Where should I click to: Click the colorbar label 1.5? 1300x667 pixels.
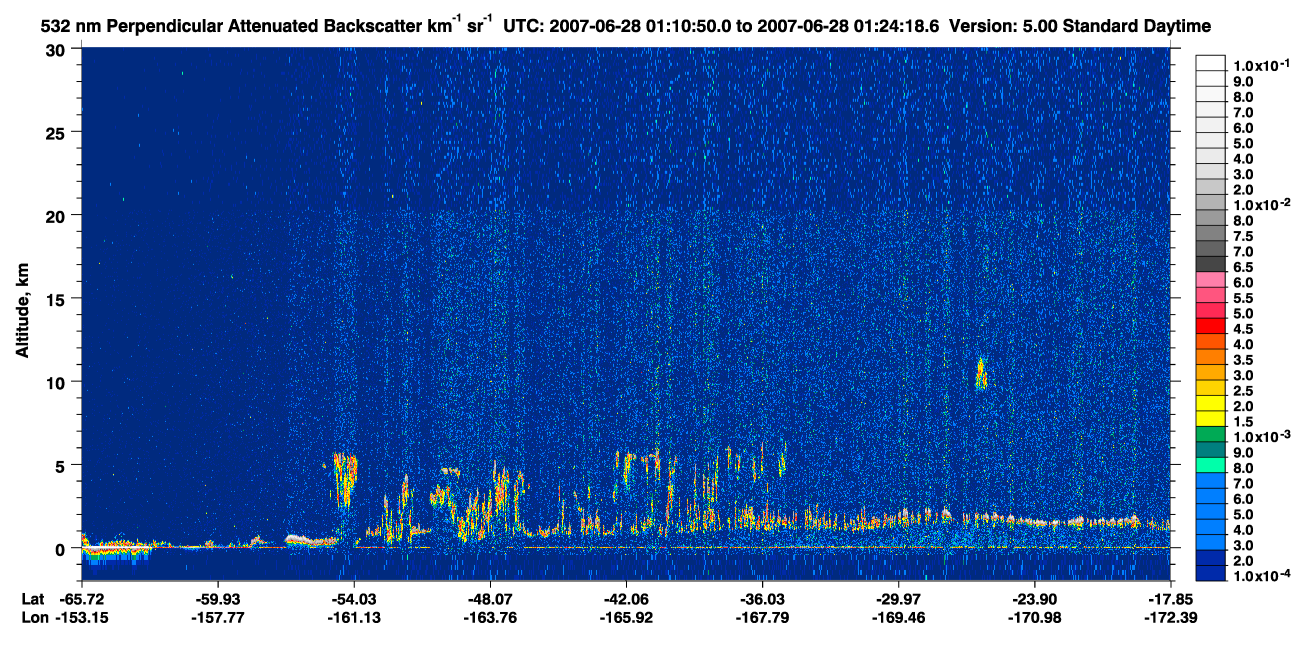coord(1242,422)
